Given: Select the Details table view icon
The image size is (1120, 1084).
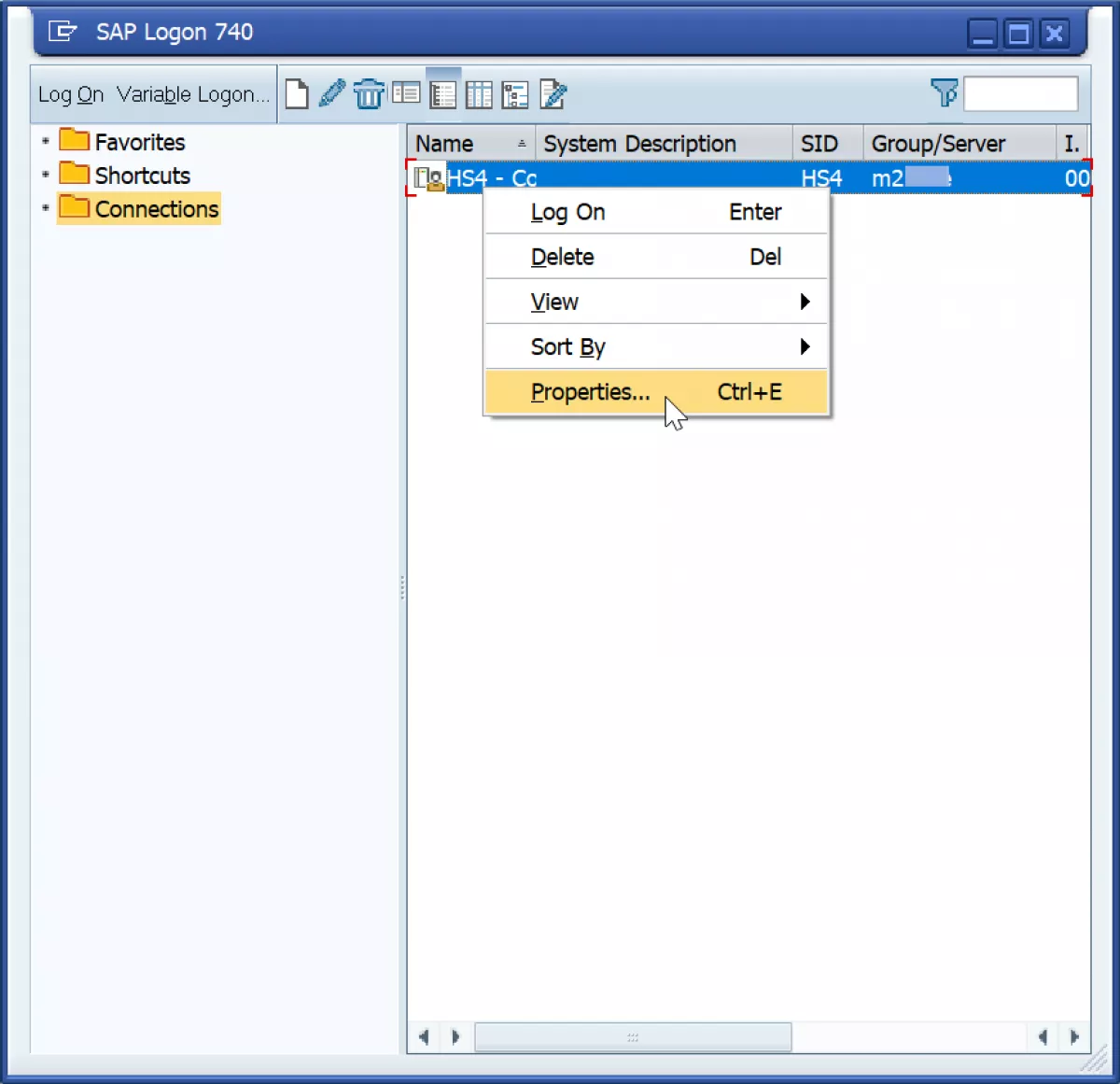Looking at the screenshot, I should pos(479,94).
